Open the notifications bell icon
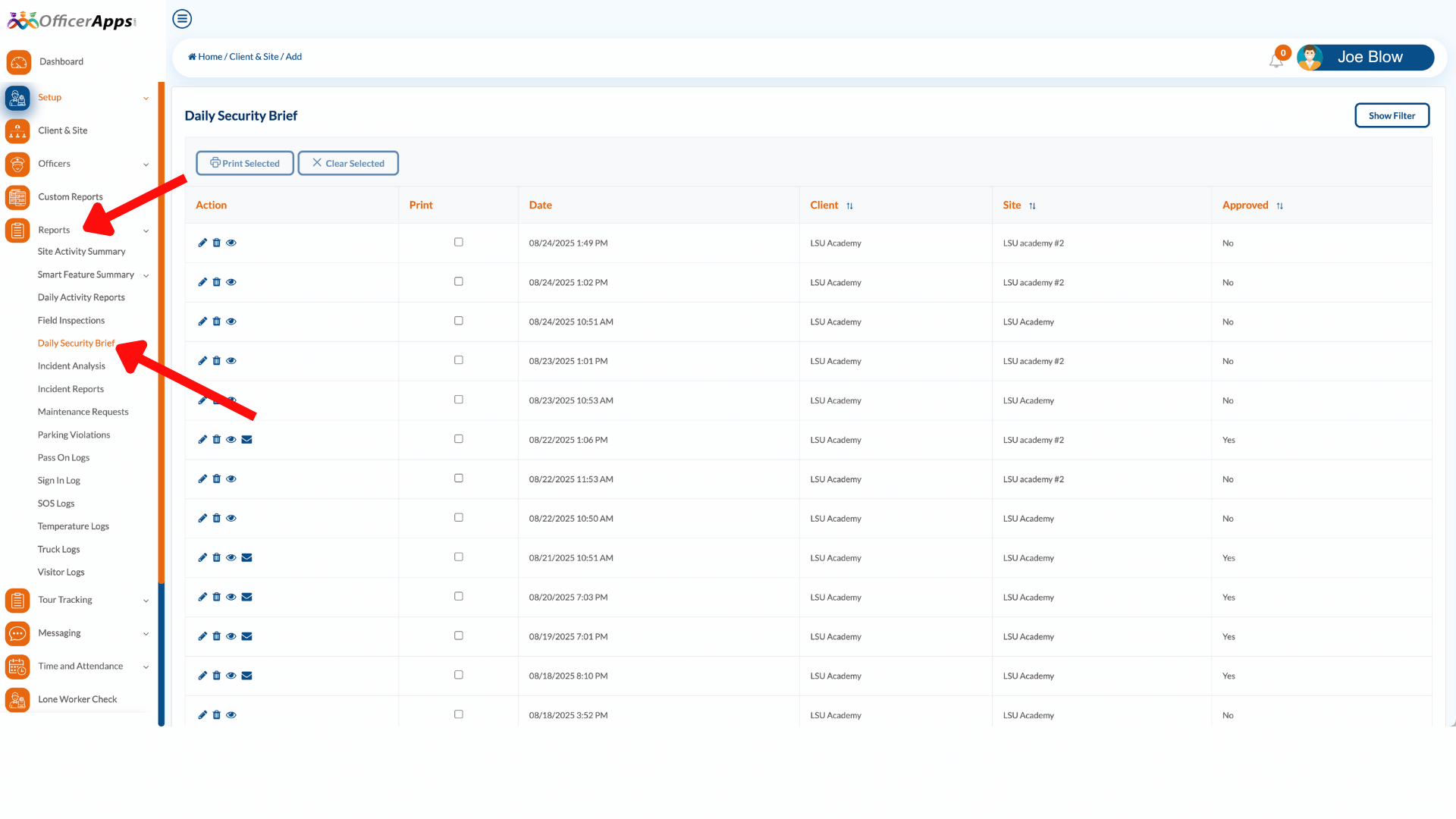The width and height of the screenshot is (1456, 819). click(x=1276, y=60)
